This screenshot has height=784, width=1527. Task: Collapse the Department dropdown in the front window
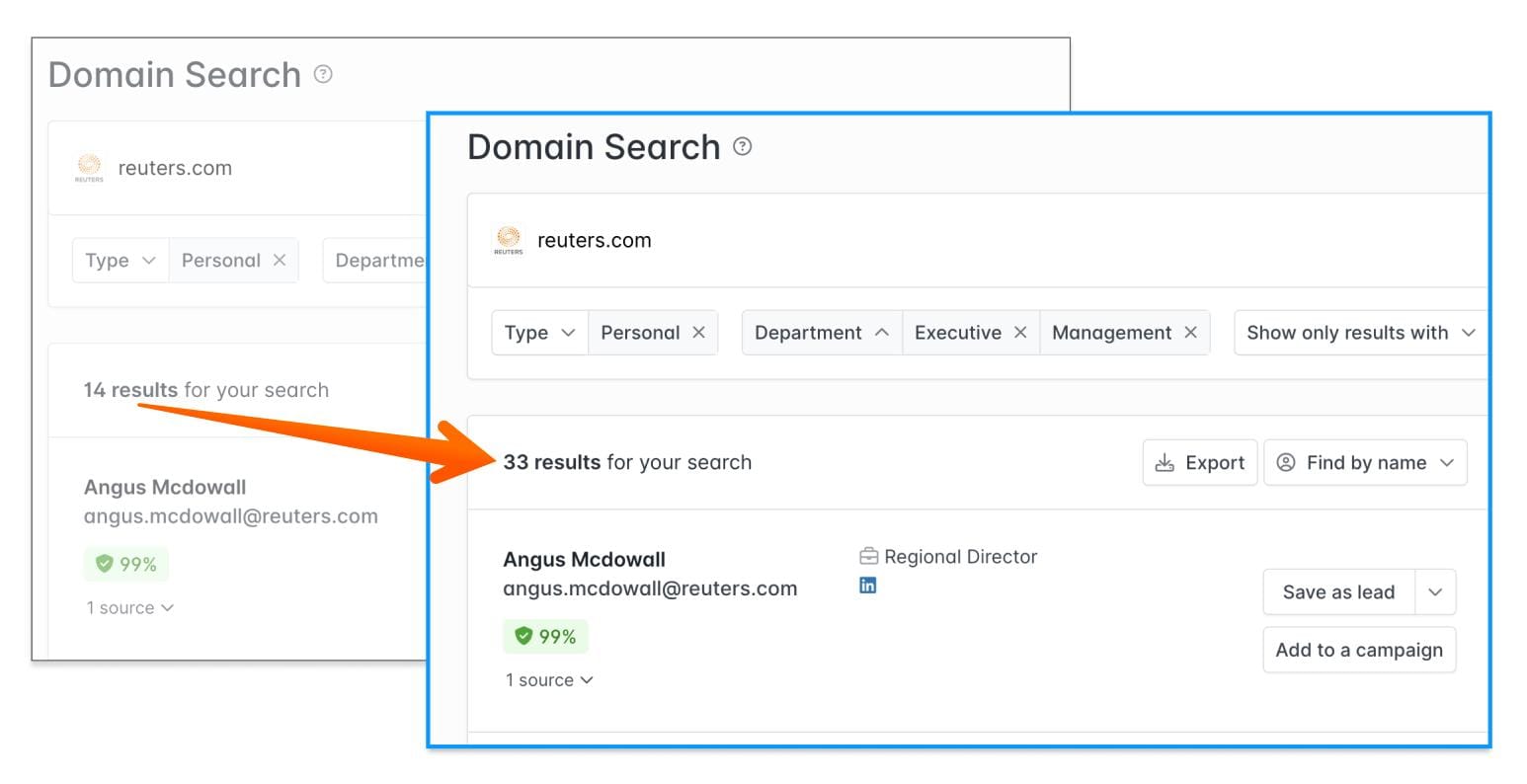tap(822, 333)
